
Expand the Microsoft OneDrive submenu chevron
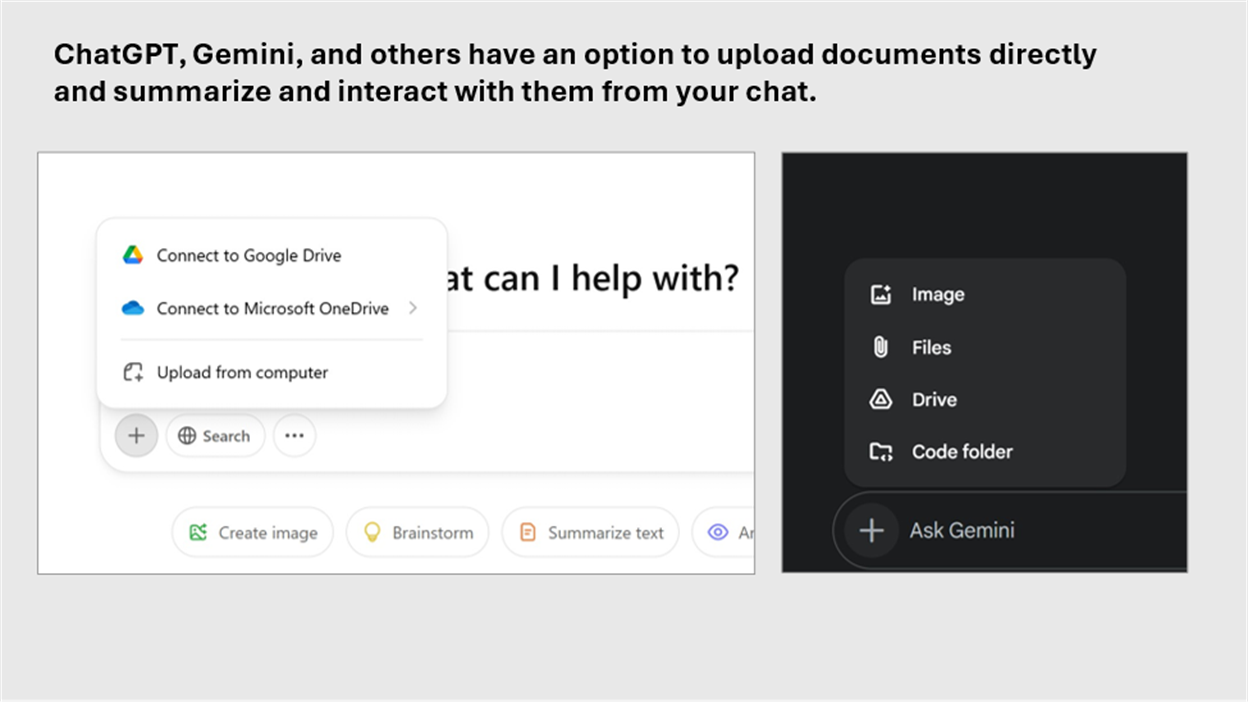[413, 308]
